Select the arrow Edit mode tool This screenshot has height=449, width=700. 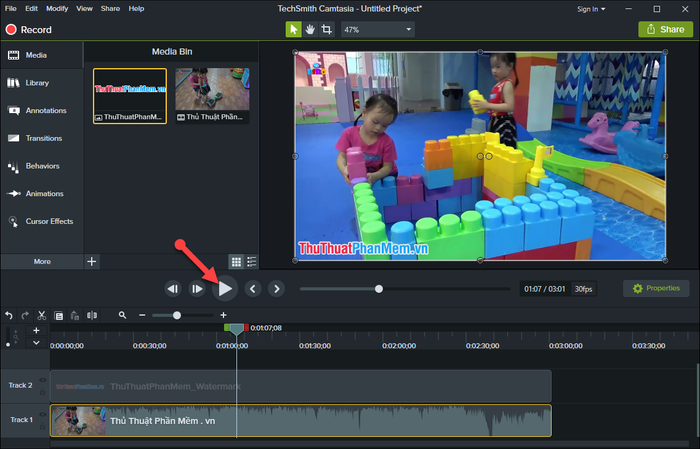pos(293,29)
